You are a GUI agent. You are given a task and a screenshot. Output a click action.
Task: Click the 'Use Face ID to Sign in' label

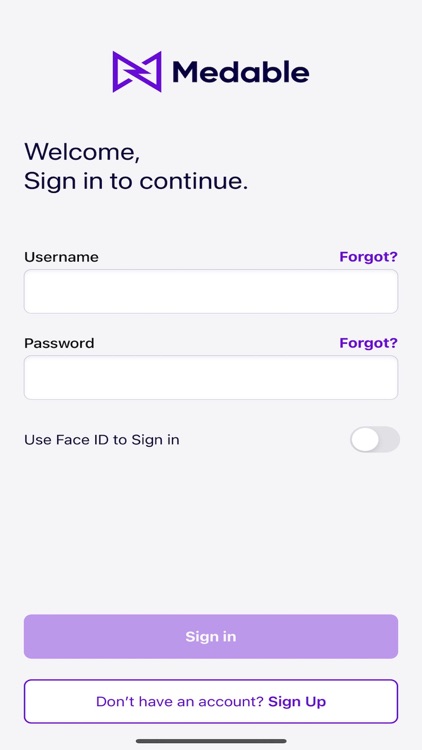pos(102,440)
